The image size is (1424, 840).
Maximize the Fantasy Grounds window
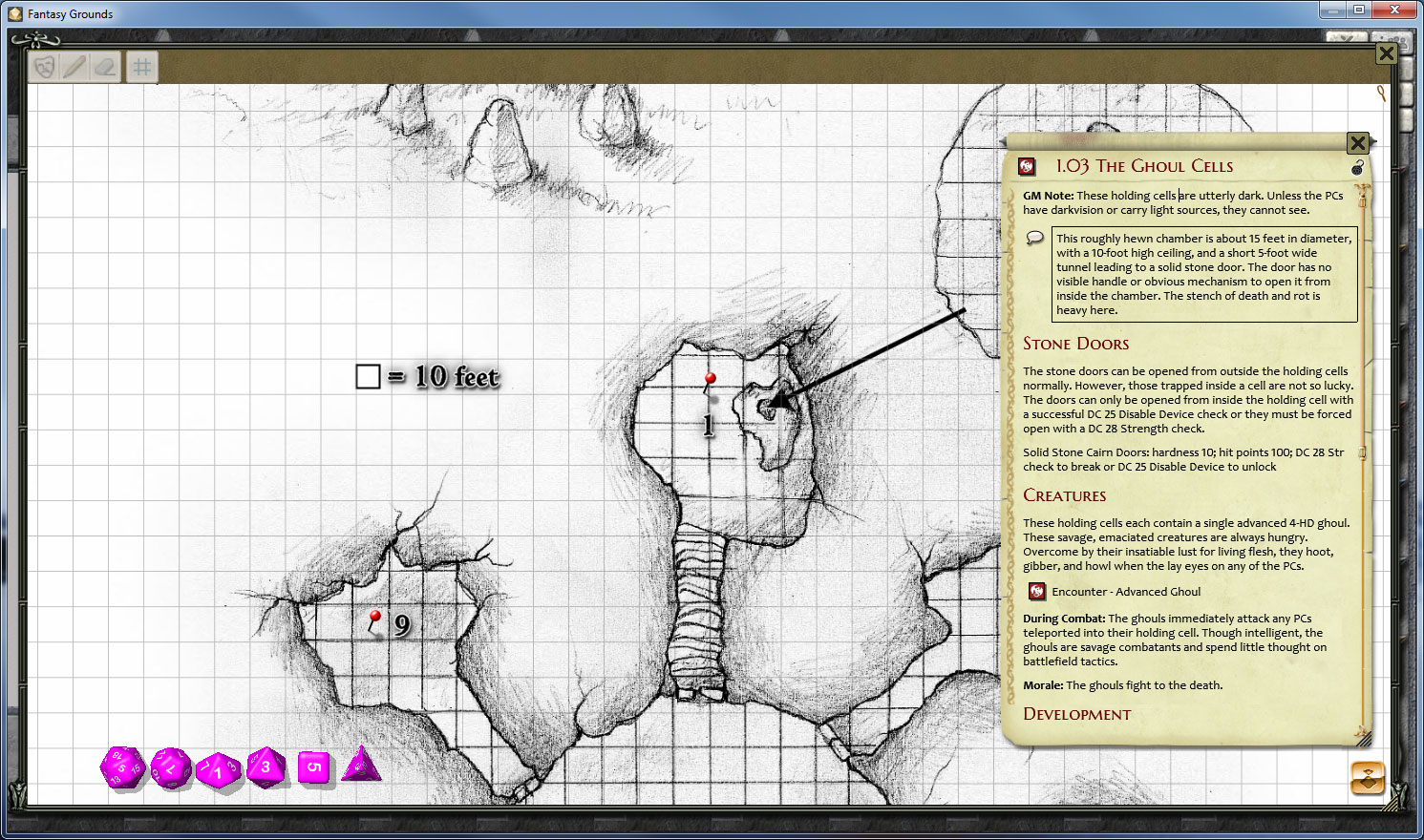(1358, 10)
